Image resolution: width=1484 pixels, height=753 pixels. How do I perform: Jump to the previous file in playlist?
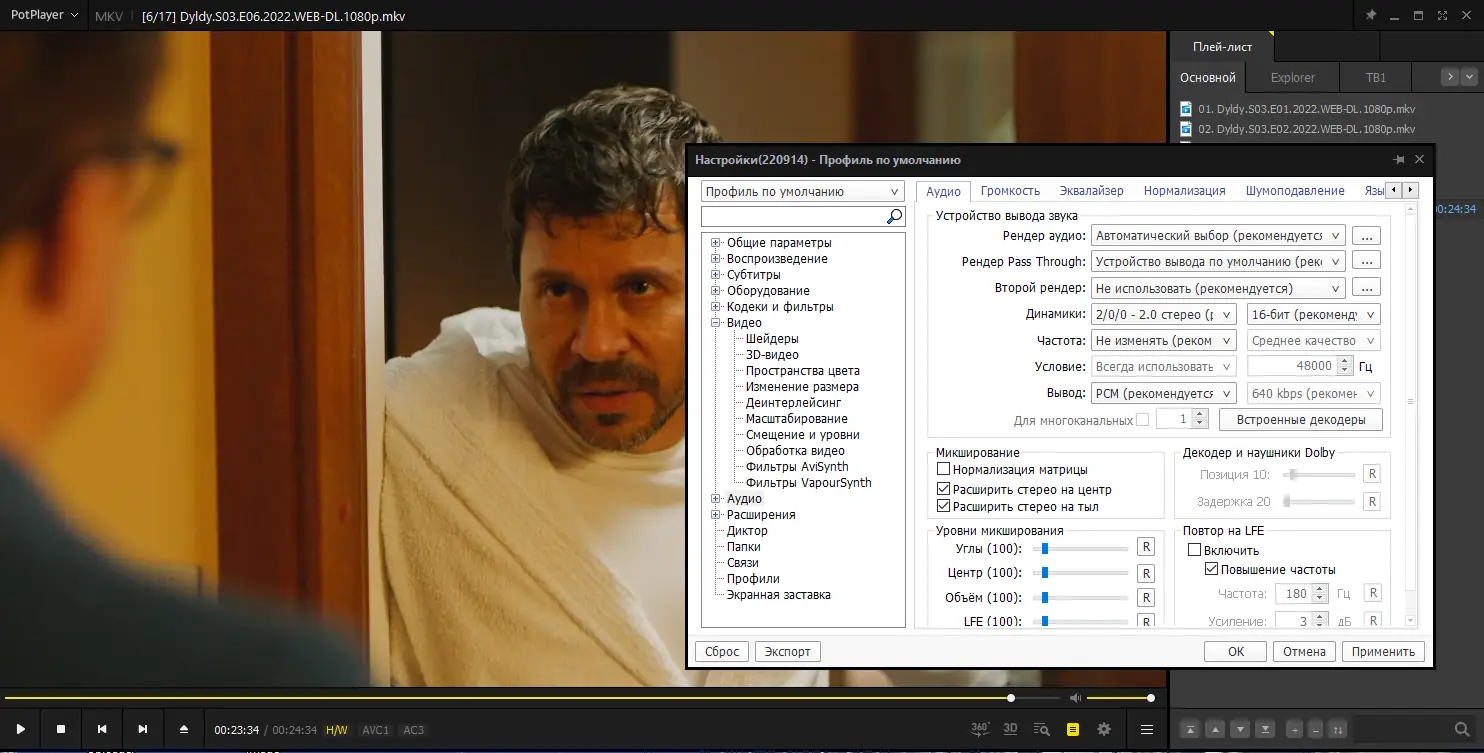(x=102, y=729)
